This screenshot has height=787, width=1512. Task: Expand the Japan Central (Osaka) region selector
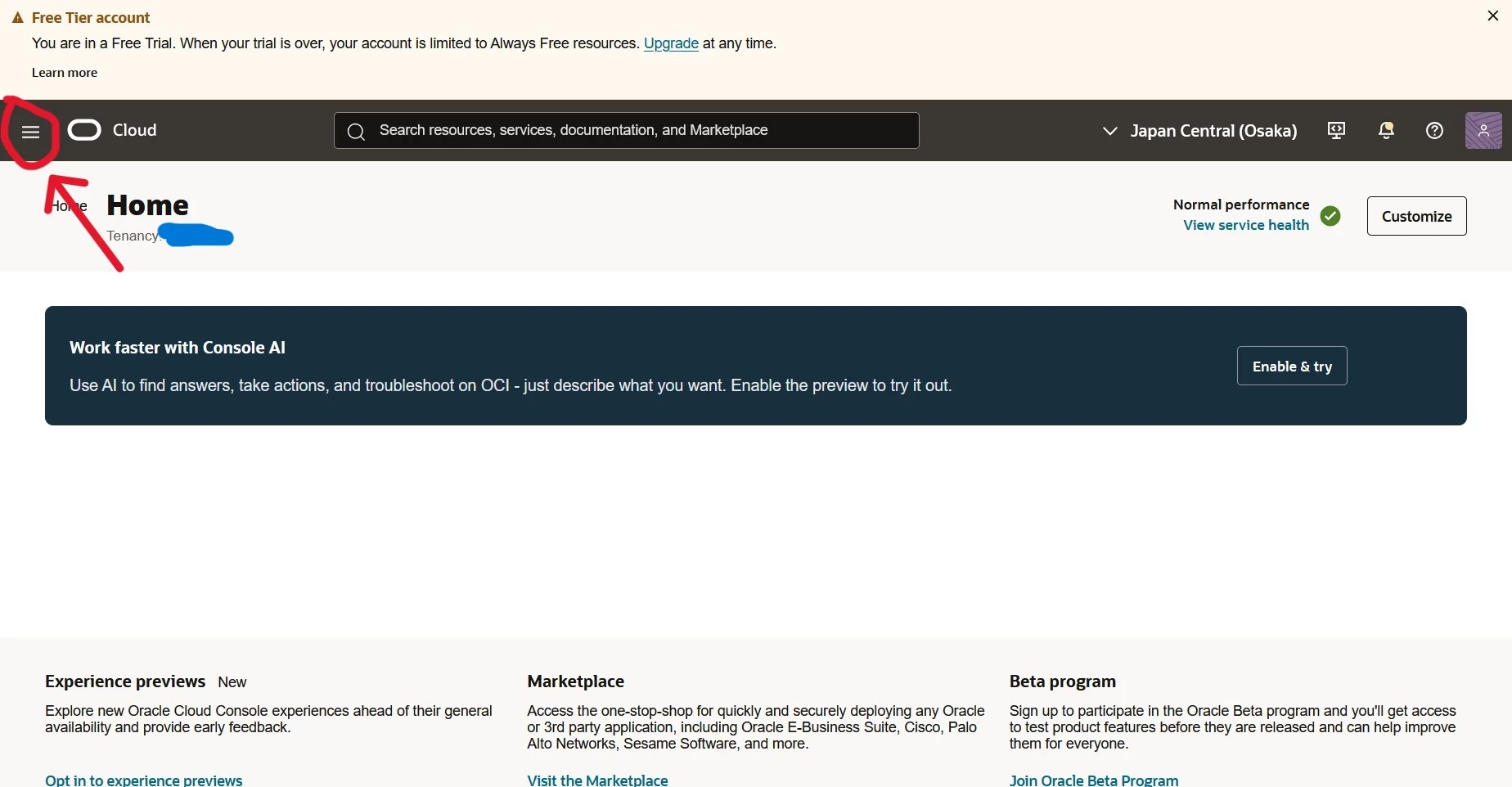click(1199, 131)
